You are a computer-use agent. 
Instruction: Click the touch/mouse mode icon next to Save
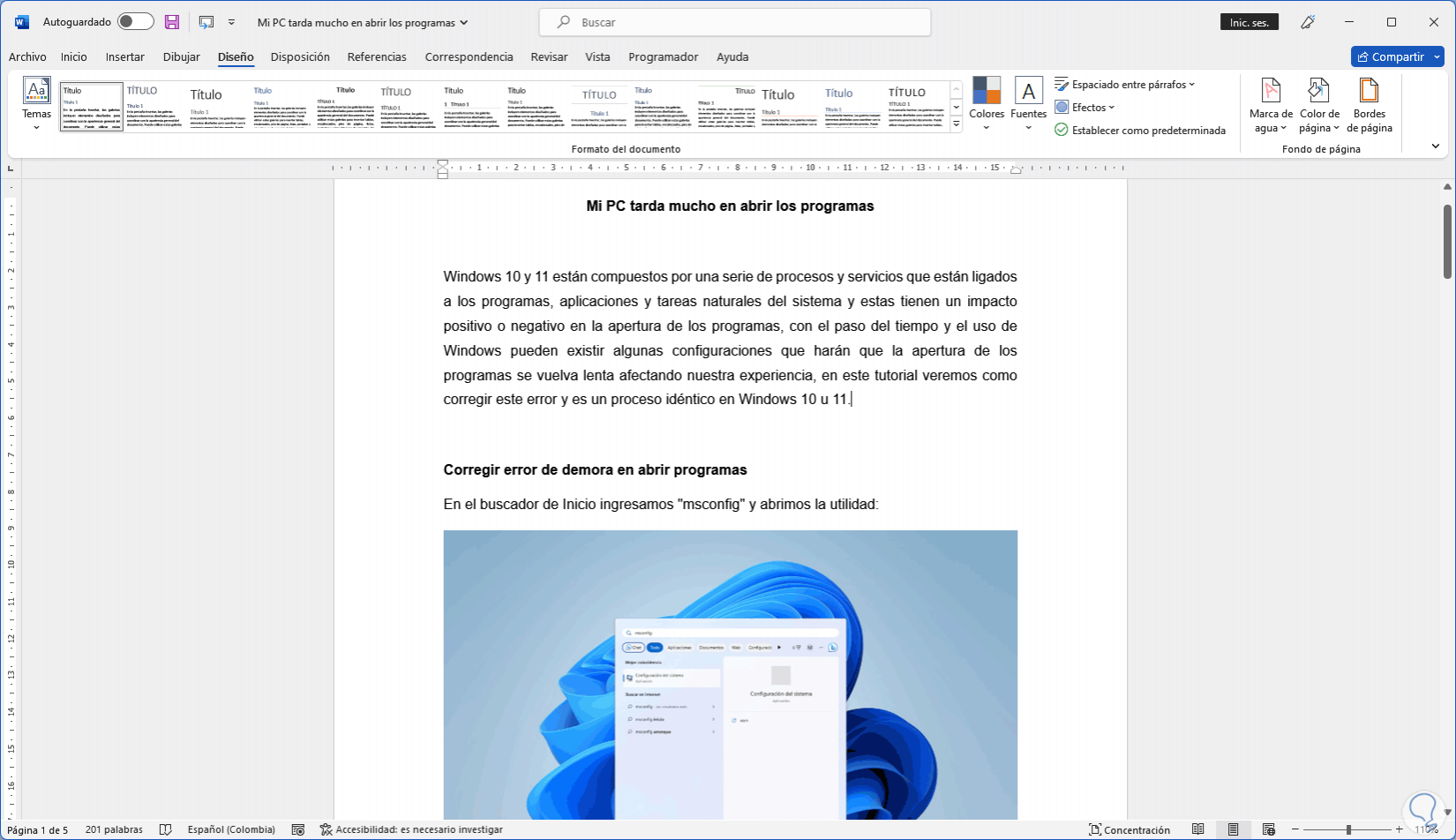(206, 22)
